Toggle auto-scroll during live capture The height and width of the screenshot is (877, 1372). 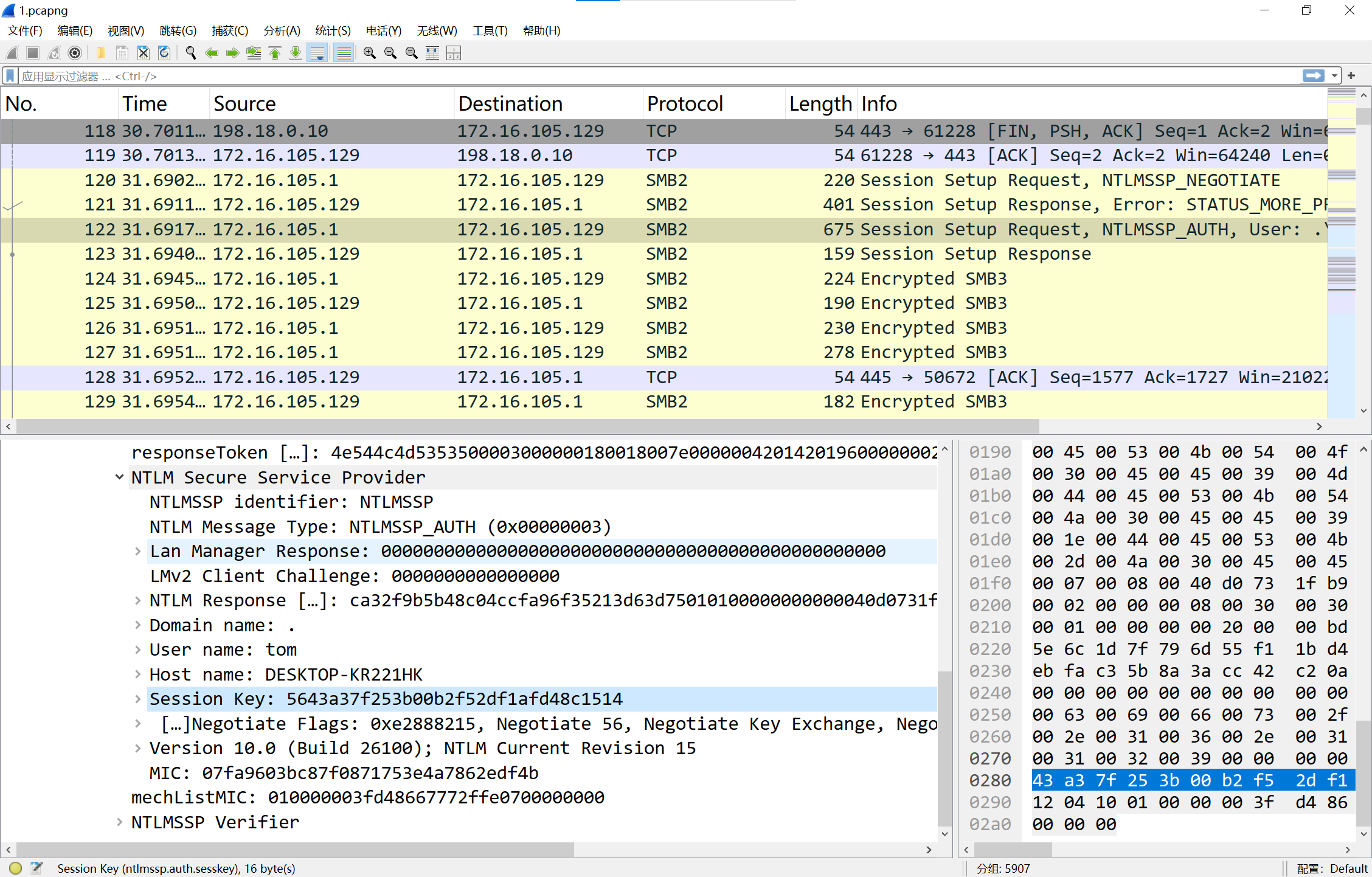tap(317, 54)
